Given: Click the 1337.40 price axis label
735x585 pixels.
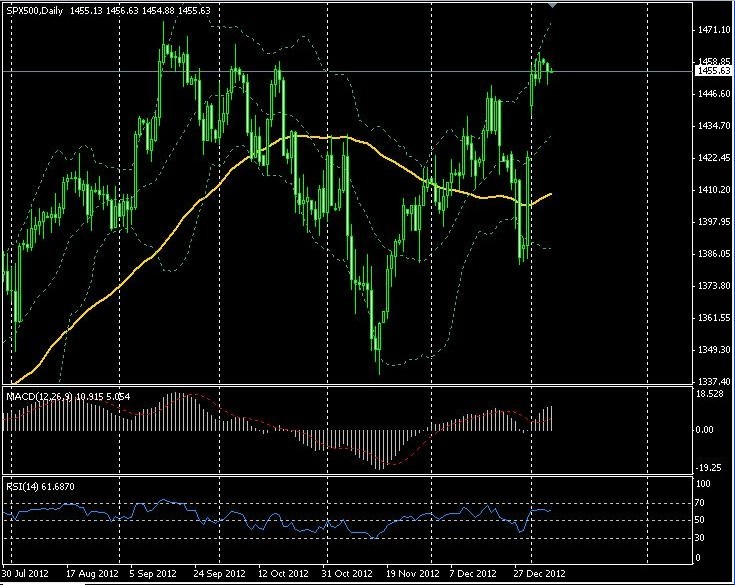Looking at the screenshot, I should (x=714, y=382).
